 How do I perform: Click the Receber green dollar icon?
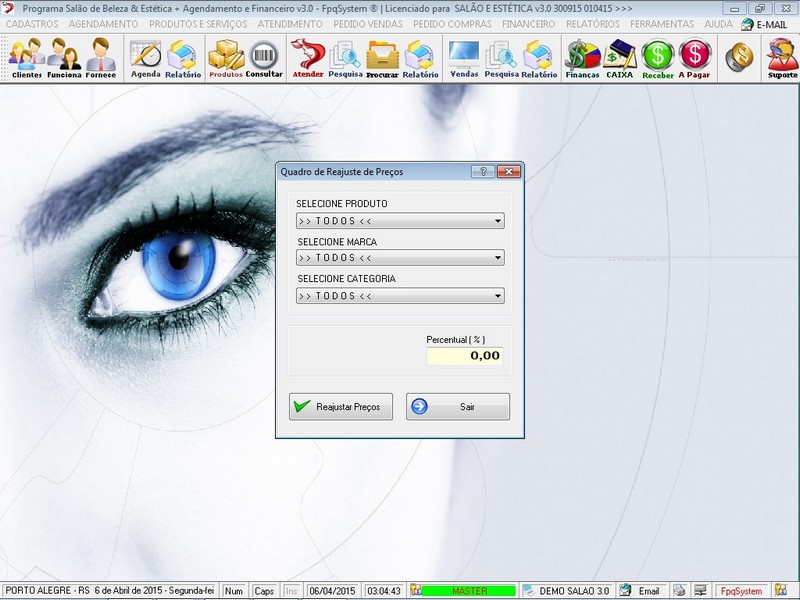tap(658, 58)
